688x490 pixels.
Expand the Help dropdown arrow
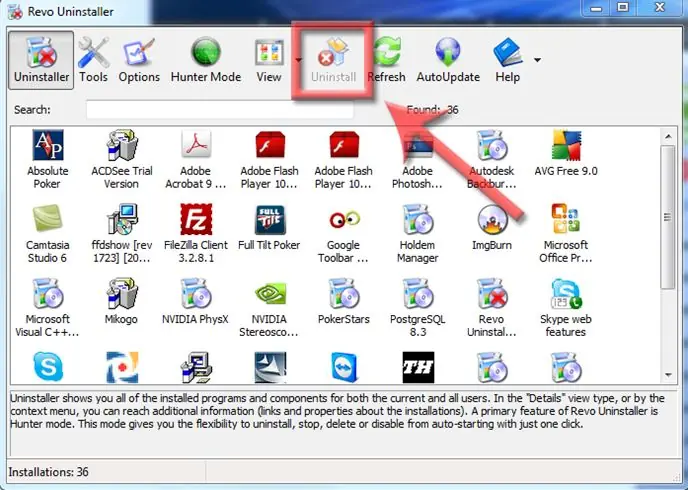pos(537,60)
